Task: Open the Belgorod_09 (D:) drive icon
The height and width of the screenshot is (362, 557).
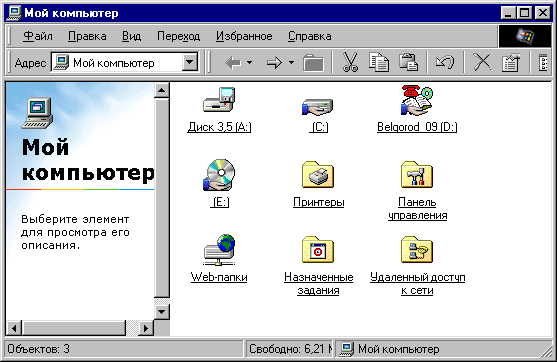Action: coord(417,101)
